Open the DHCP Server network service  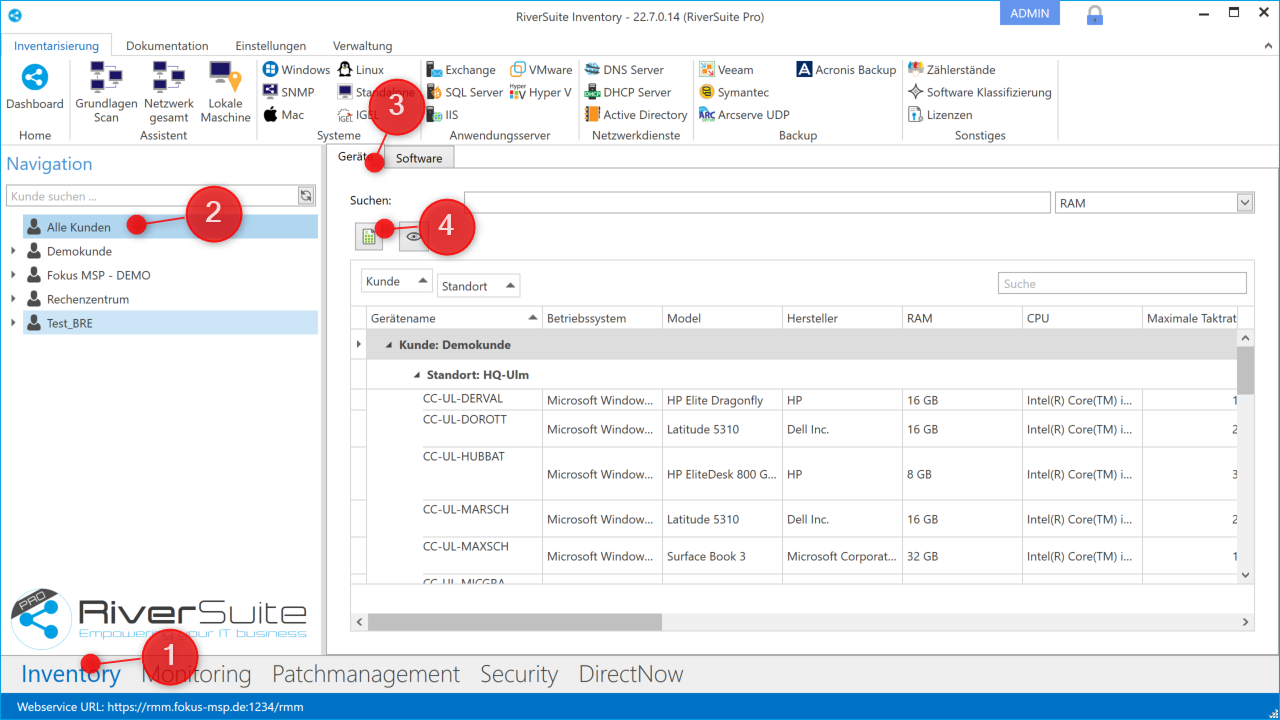627,92
